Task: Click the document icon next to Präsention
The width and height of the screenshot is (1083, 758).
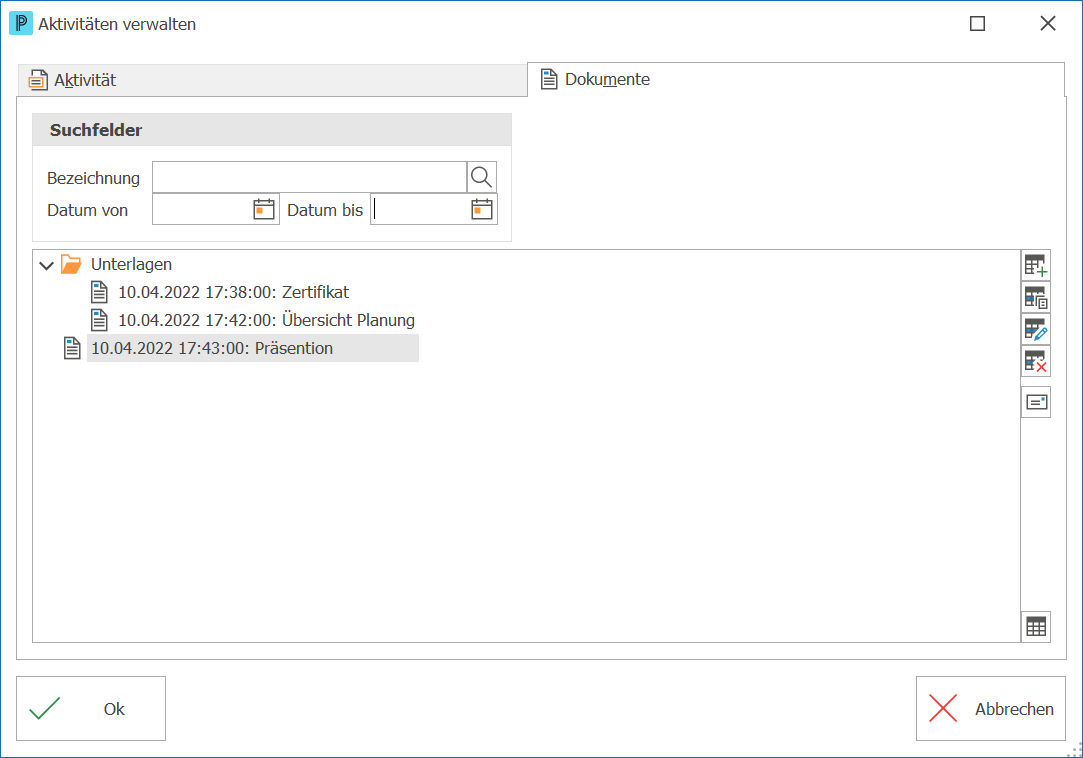Action: click(x=72, y=348)
